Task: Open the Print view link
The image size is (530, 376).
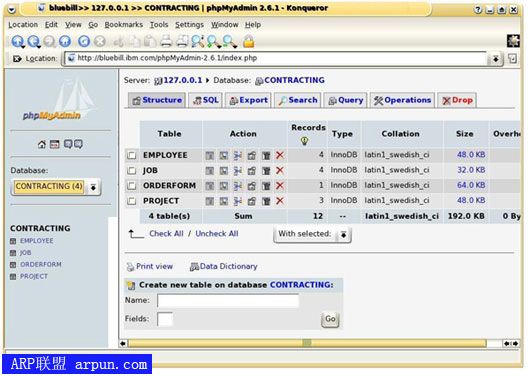Action: (x=150, y=266)
